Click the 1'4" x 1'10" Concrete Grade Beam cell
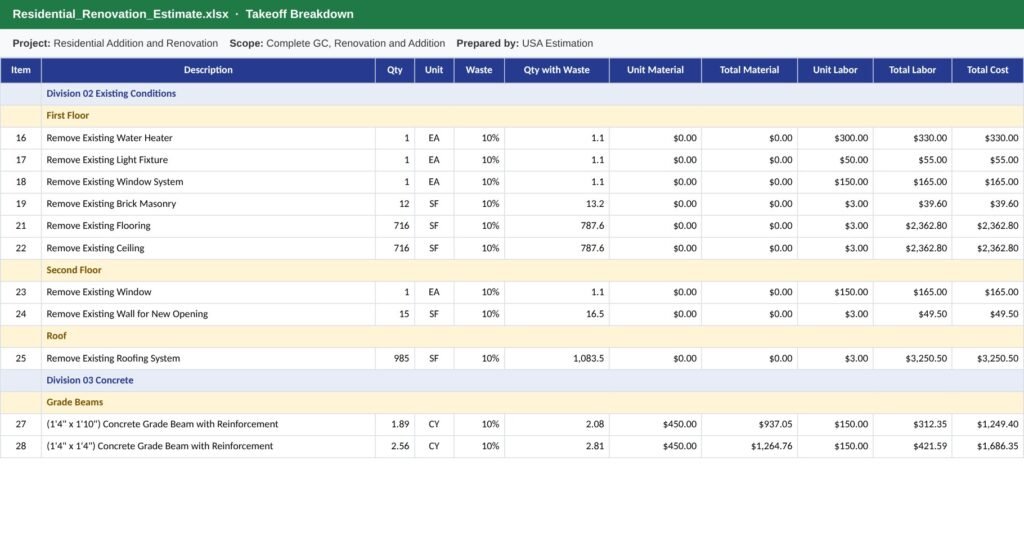Screen dimensions: 1024x551 208,424
